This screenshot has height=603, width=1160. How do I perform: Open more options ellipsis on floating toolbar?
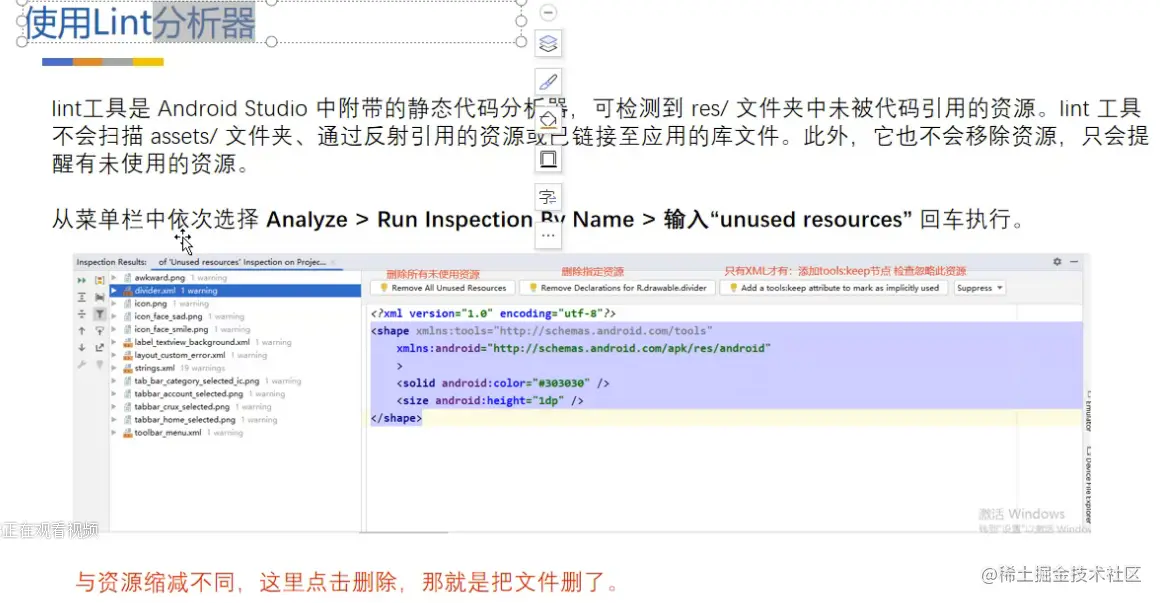[x=548, y=235]
